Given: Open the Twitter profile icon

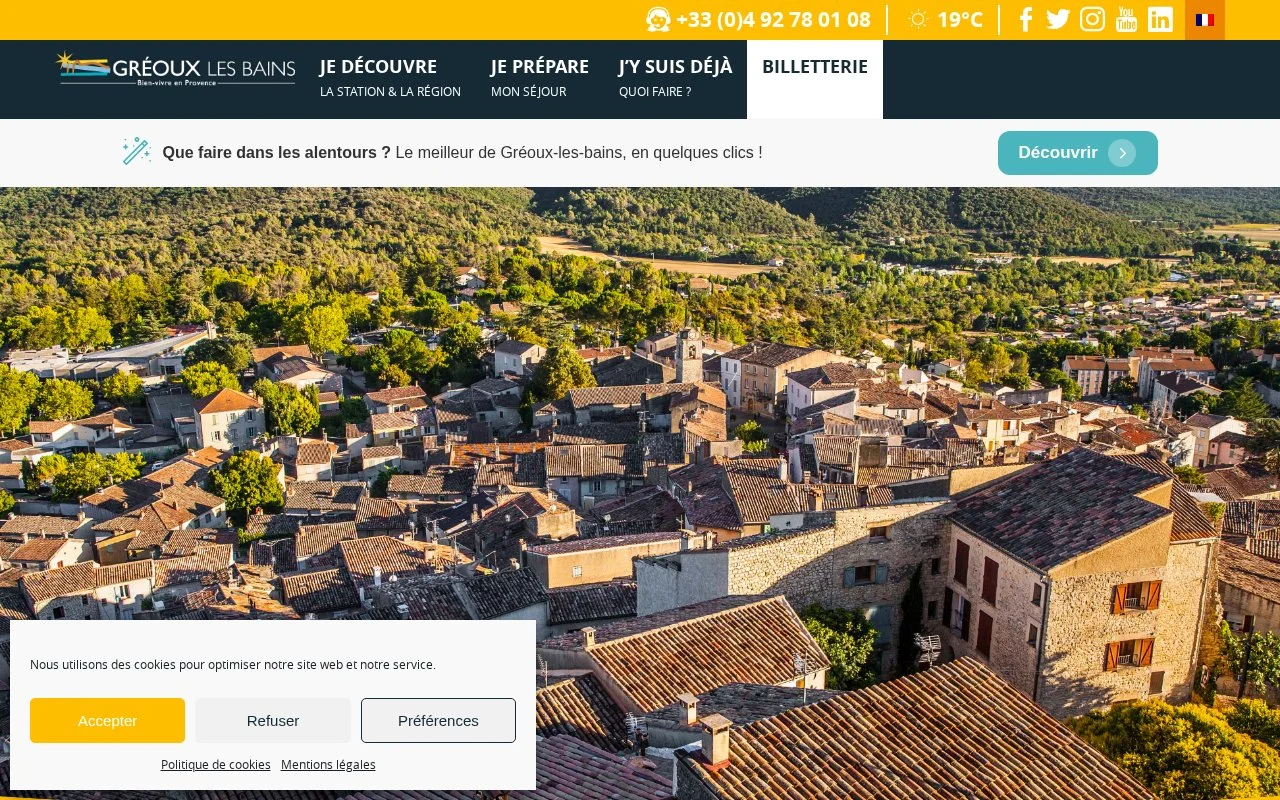Looking at the screenshot, I should pos(1058,20).
